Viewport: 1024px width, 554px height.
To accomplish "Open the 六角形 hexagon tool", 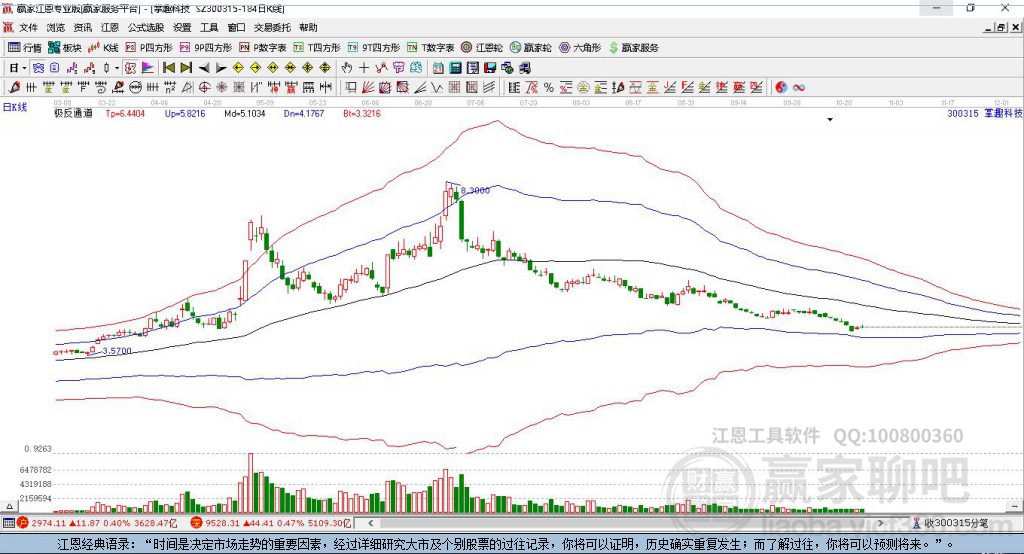I will pyautogui.click(x=579, y=48).
